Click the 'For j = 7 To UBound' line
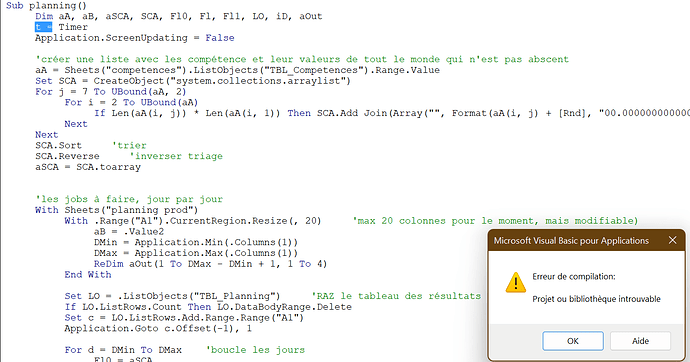This screenshot has height=362, width=690. click(x=111, y=91)
